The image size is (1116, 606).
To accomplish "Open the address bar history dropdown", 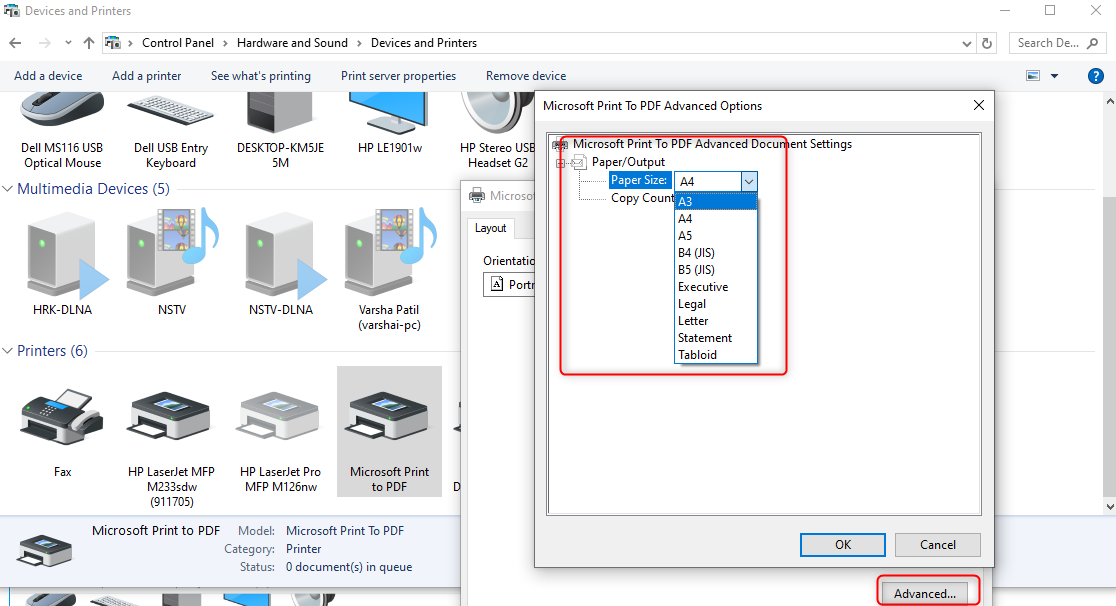I will (x=967, y=43).
